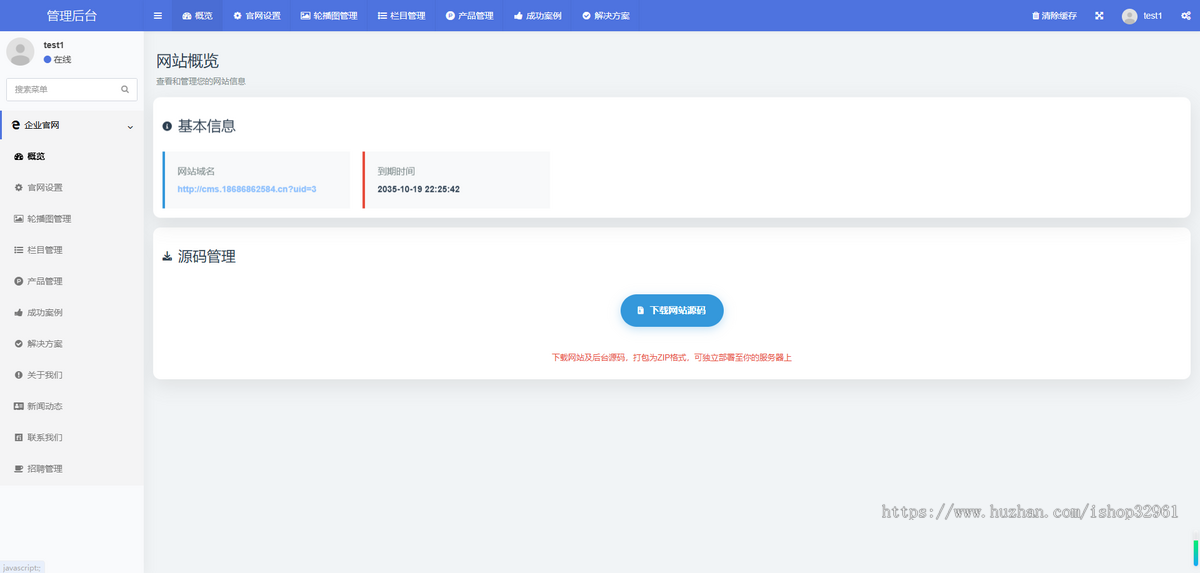
Task: Click the 查看和管理您的网站信息 subtitle
Action: pos(201,81)
